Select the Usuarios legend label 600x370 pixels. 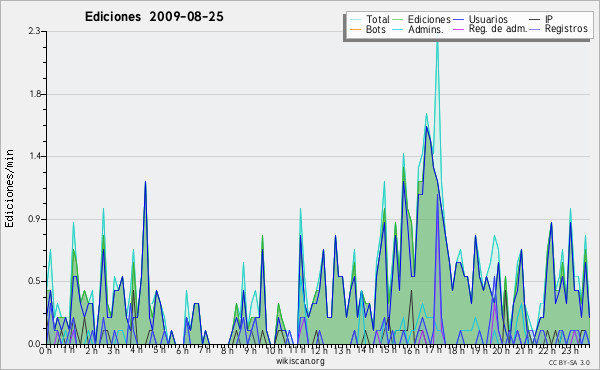[488, 19]
